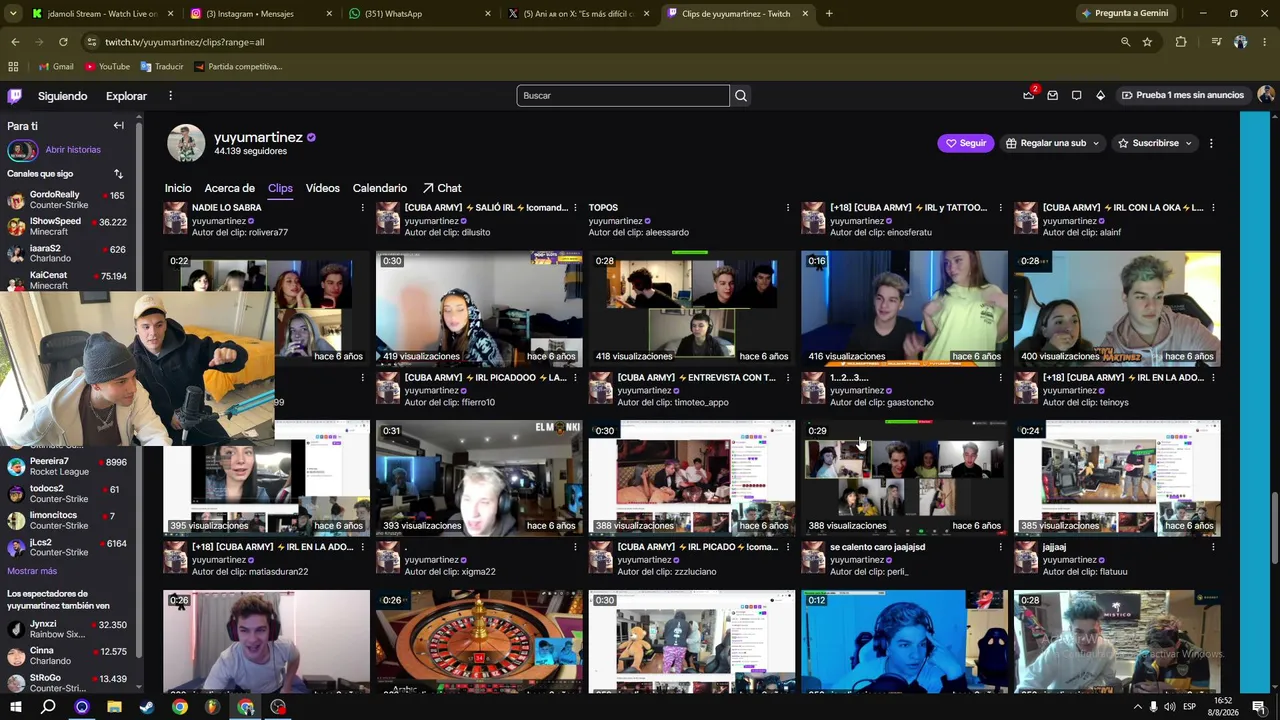Go back with the browser arrow
The image size is (1280, 720).
15,42
